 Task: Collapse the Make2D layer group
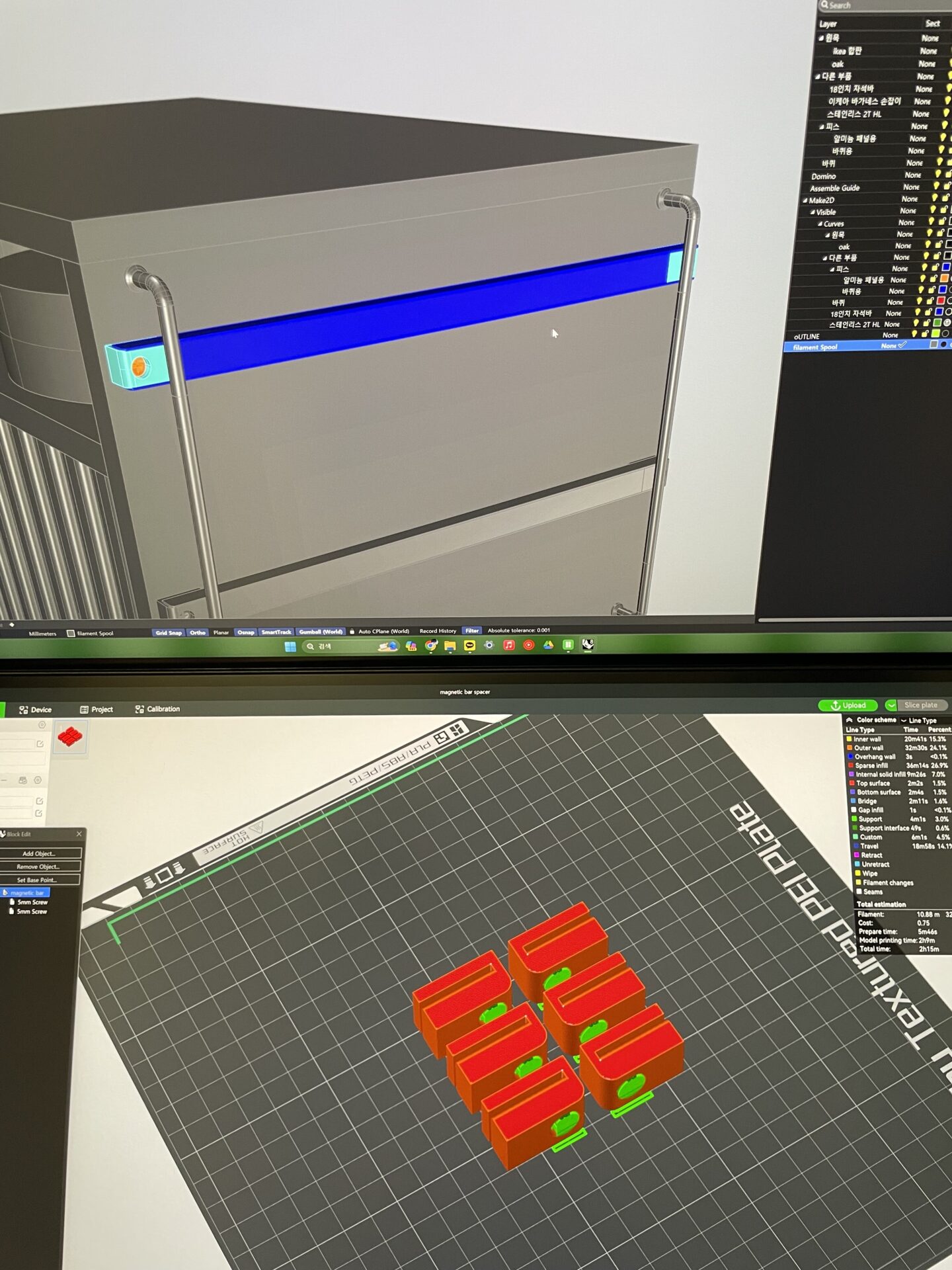[805, 200]
